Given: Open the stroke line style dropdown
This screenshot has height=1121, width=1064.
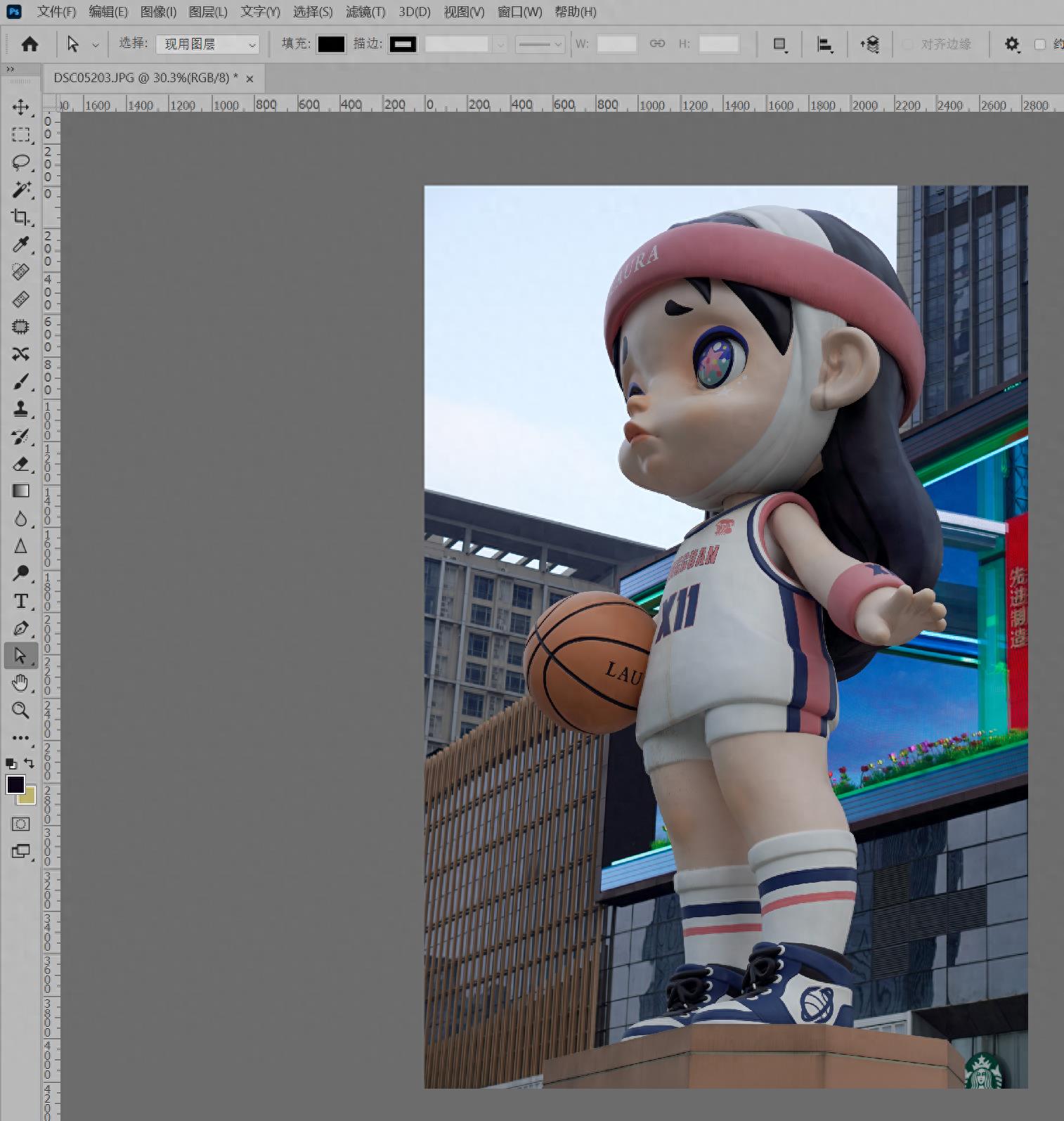Looking at the screenshot, I should tap(540, 44).
